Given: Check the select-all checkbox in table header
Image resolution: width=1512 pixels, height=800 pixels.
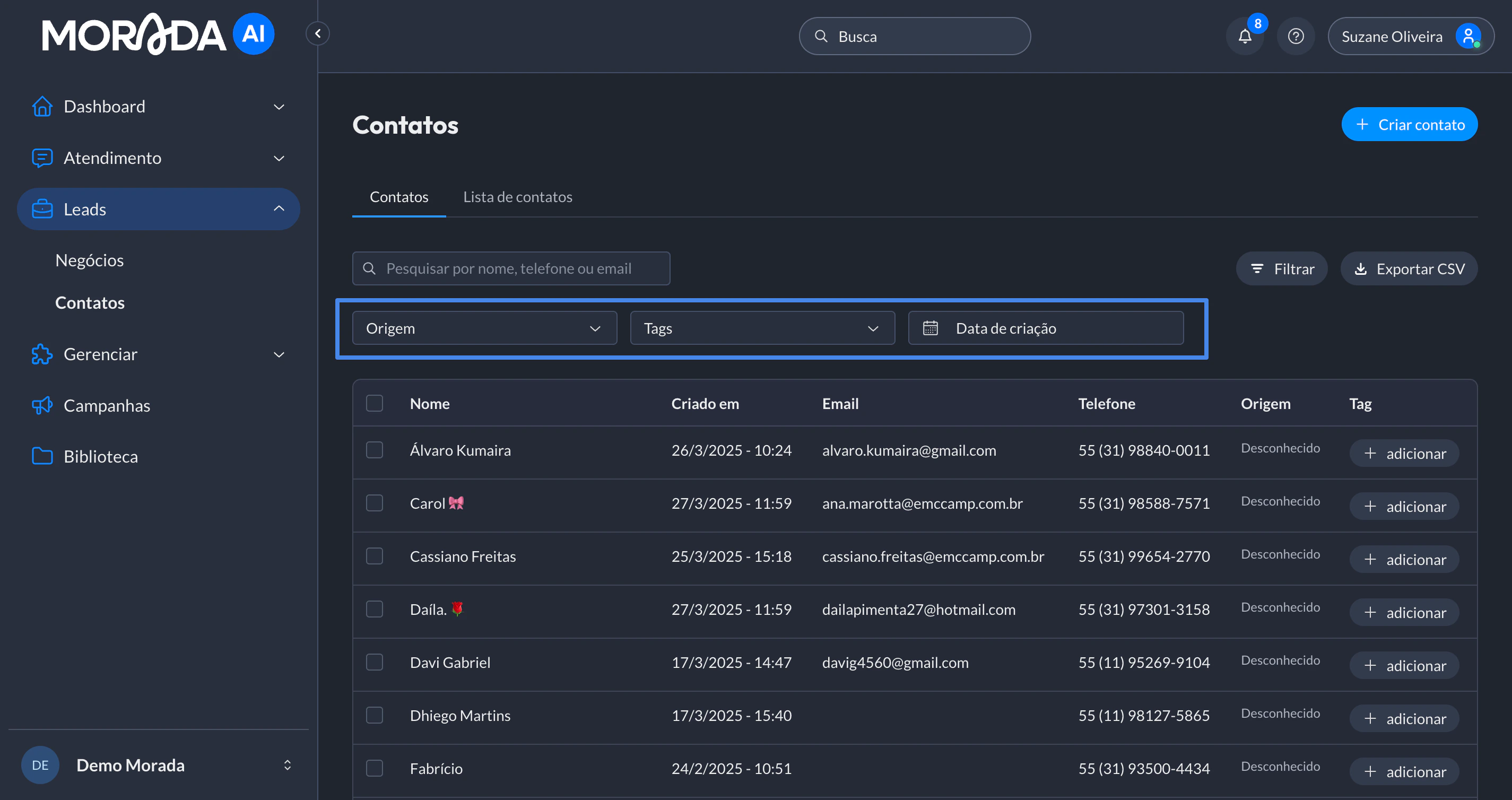Looking at the screenshot, I should pos(375,403).
